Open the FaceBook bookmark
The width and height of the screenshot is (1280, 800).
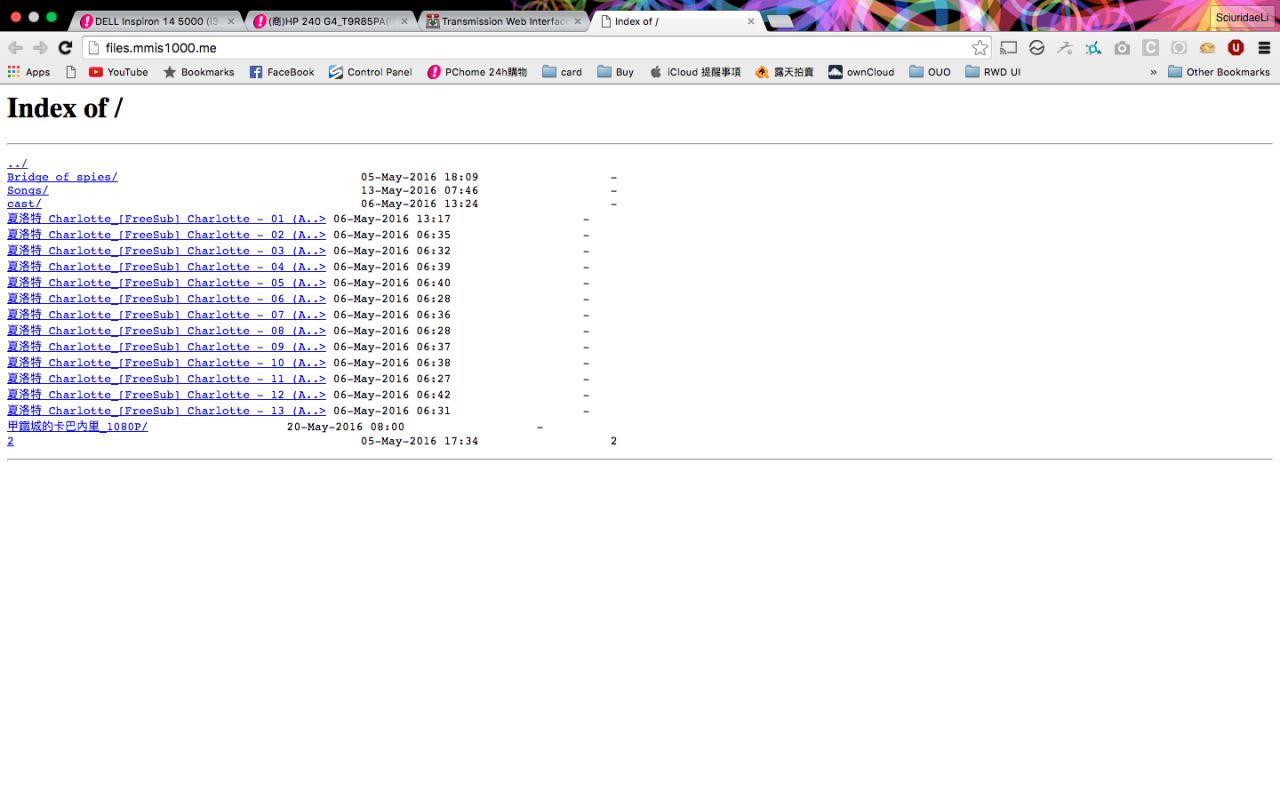click(281, 72)
